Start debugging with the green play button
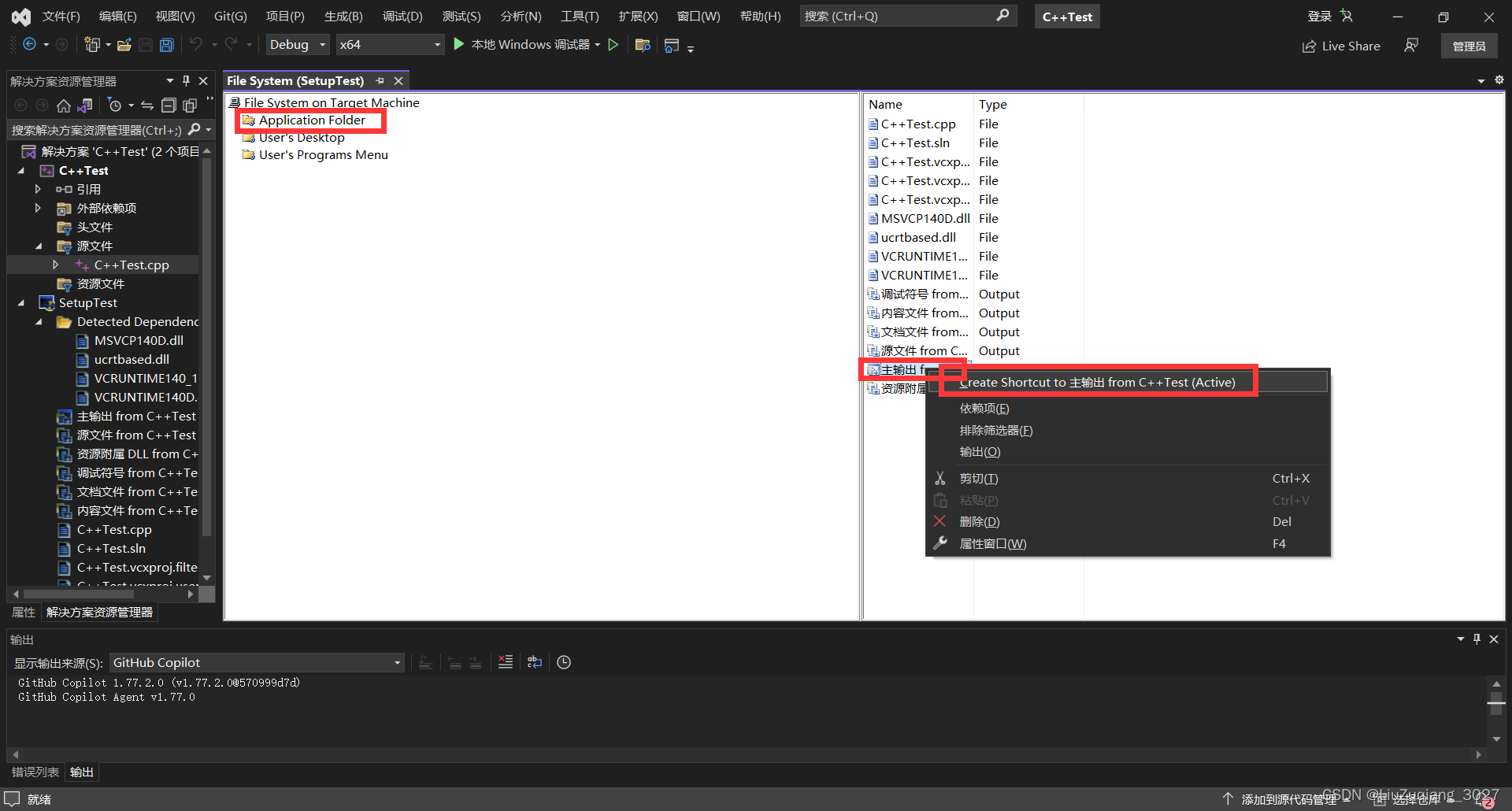The image size is (1512, 811). 459,44
